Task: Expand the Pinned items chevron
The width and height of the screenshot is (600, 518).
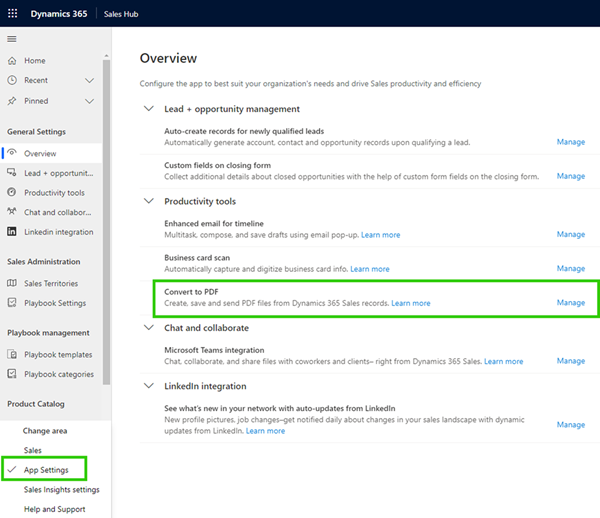Action: coord(90,101)
